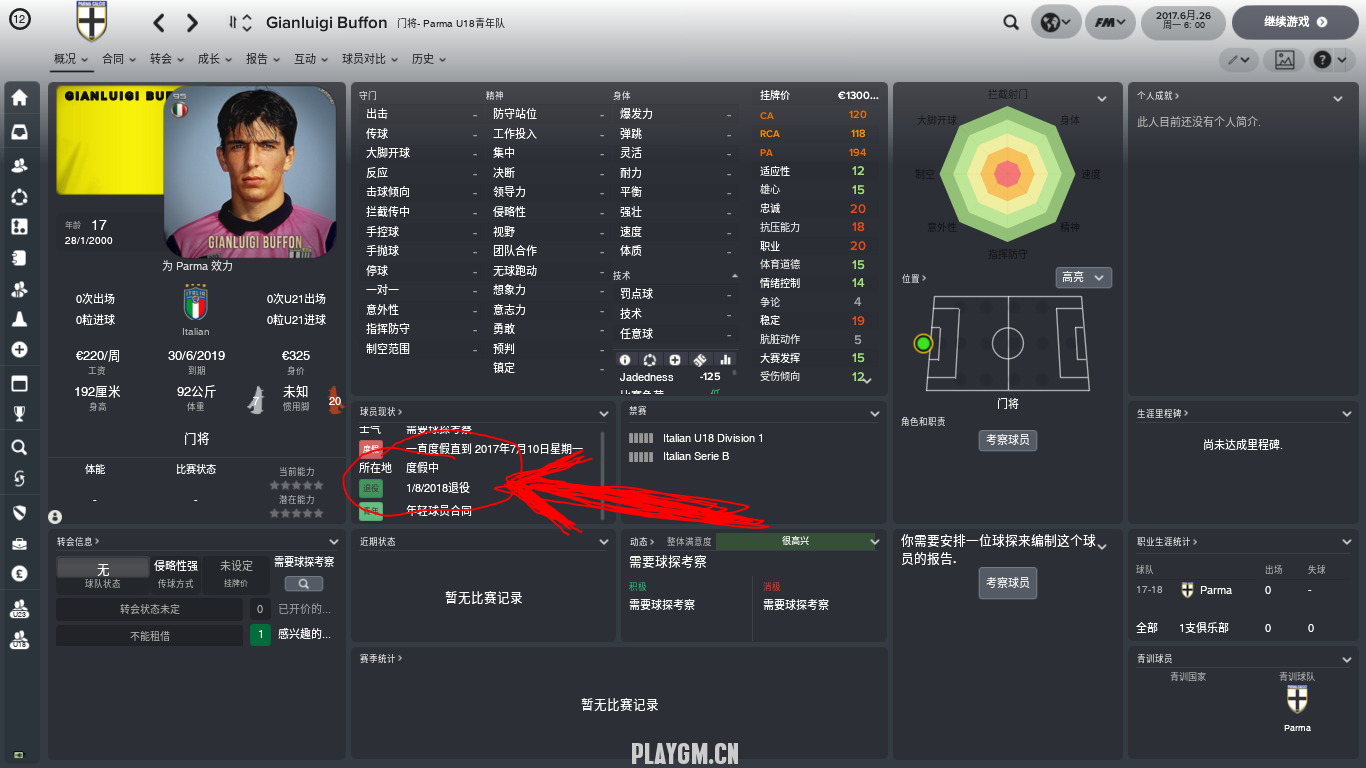Open the 高亮 highlight dropdown
The width and height of the screenshot is (1366, 768).
[x=1083, y=277]
